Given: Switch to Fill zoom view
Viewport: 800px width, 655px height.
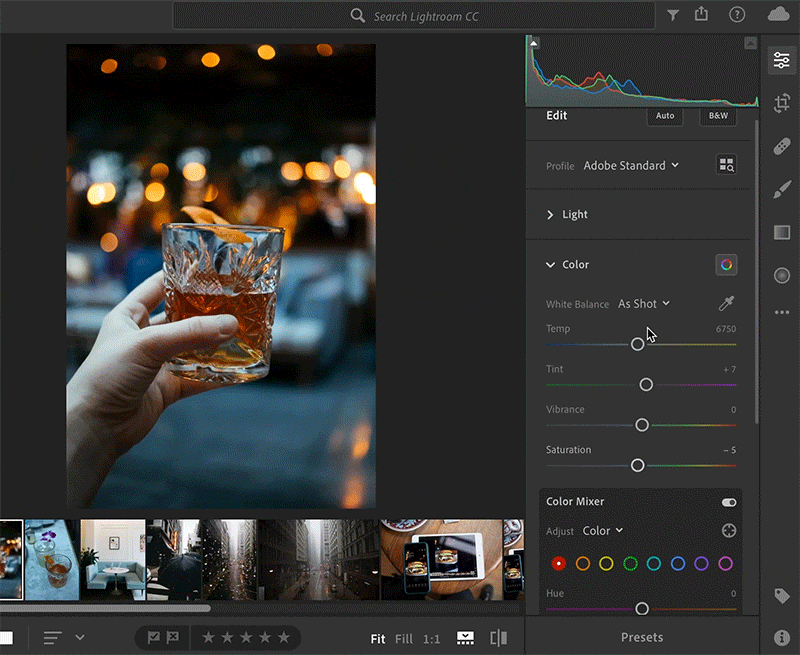Looking at the screenshot, I should (x=403, y=638).
